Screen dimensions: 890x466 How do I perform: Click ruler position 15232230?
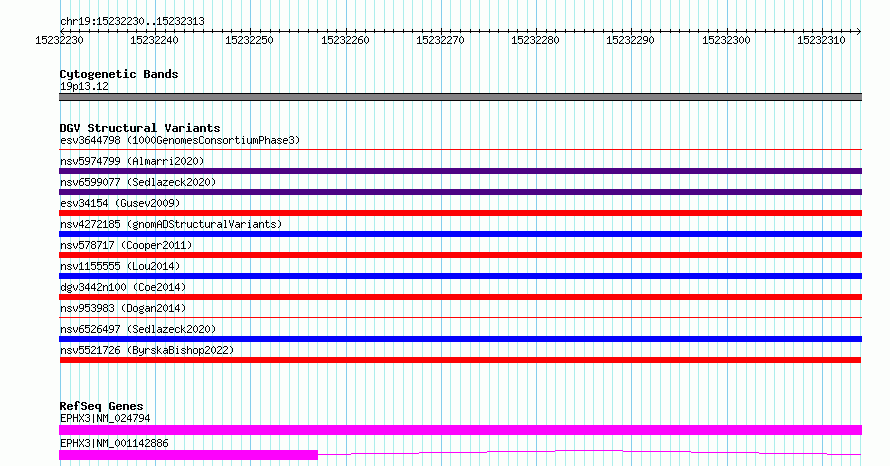click(59, 40)
